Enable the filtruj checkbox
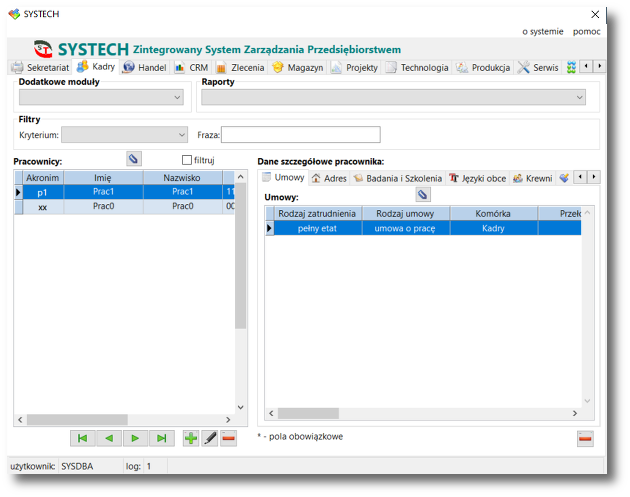630x497 pixels. coord(187,160)
